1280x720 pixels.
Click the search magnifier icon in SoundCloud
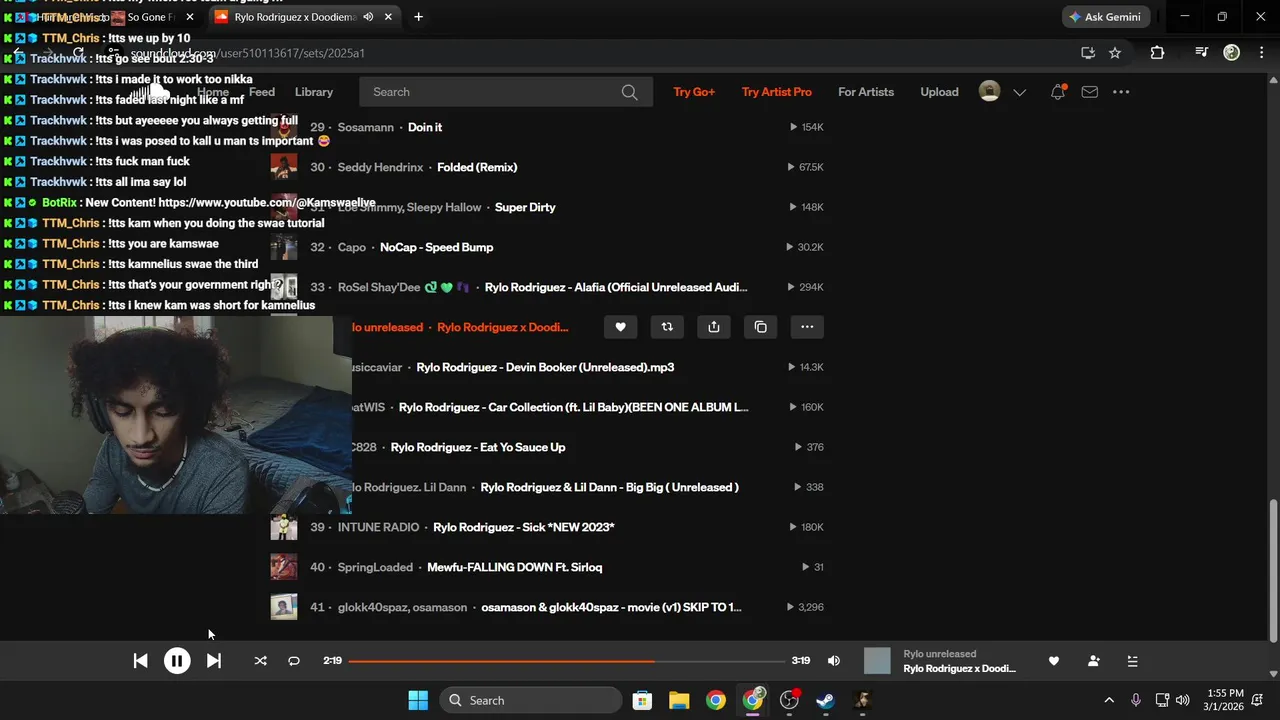[629, 92]
